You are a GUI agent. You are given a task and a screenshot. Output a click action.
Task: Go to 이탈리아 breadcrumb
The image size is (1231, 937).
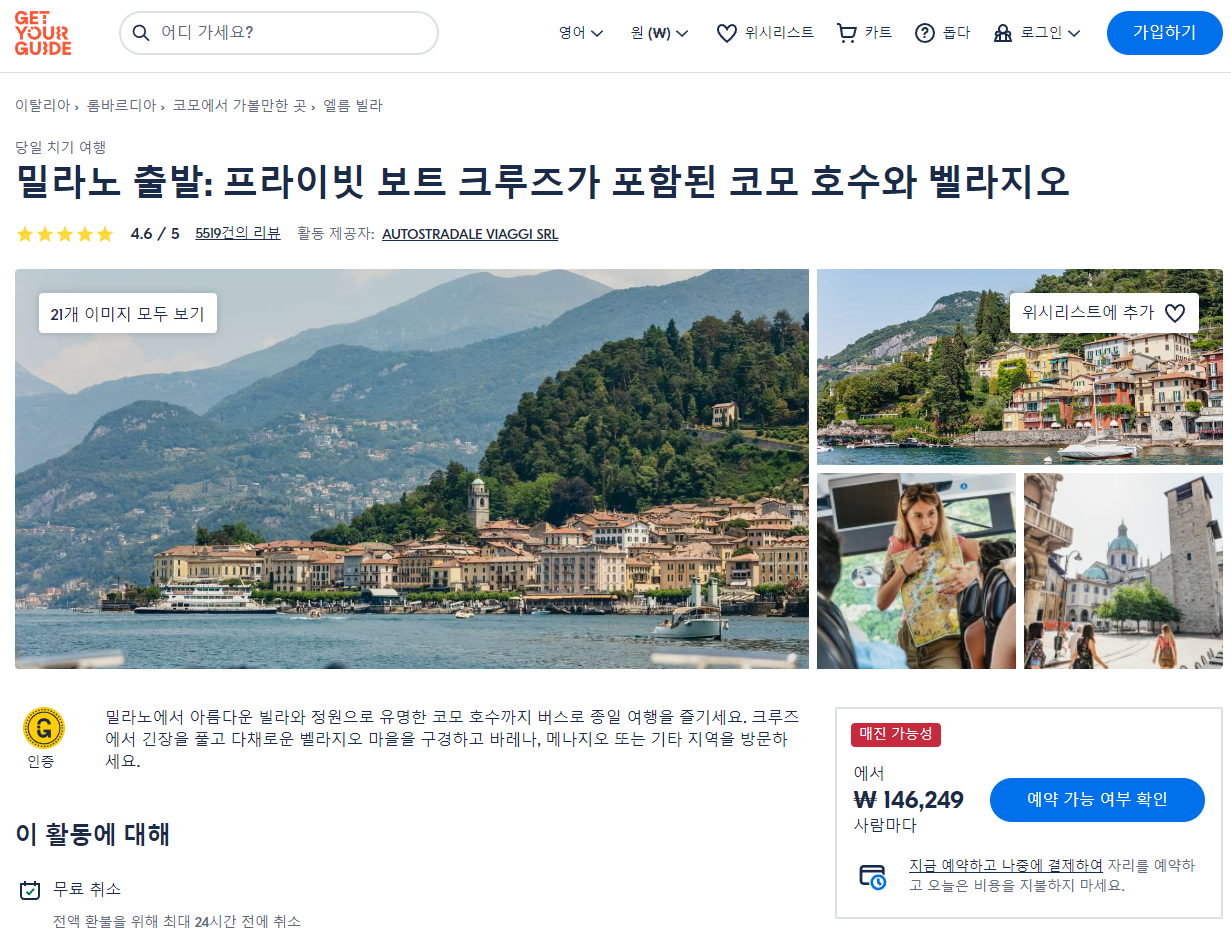(x=42, y=105)
